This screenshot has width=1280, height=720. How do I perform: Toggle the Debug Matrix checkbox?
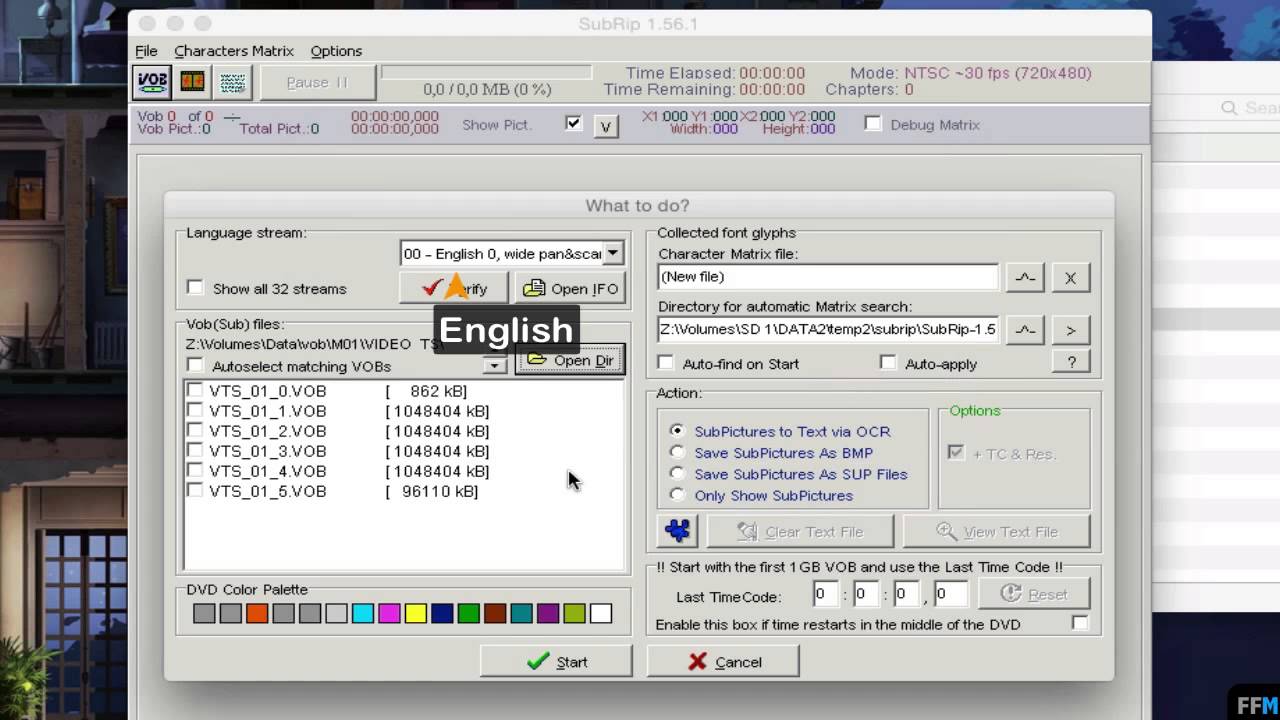[873, 124]
